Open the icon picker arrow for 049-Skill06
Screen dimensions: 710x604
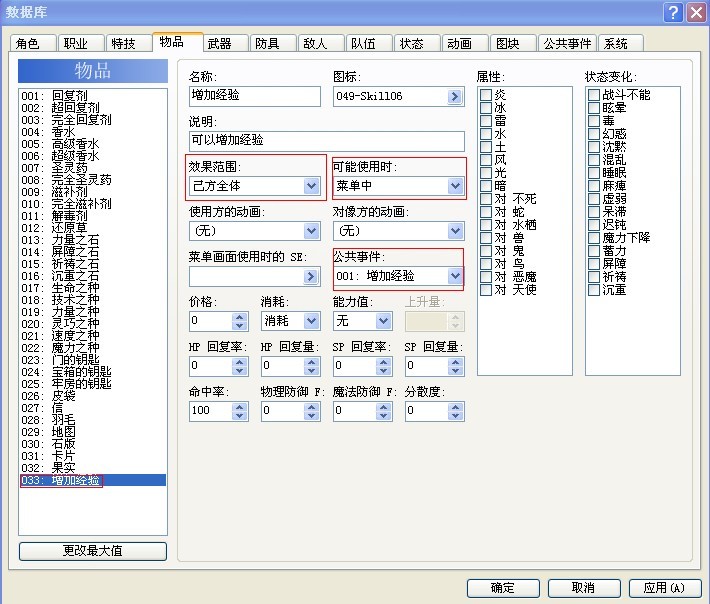point(455,96)
